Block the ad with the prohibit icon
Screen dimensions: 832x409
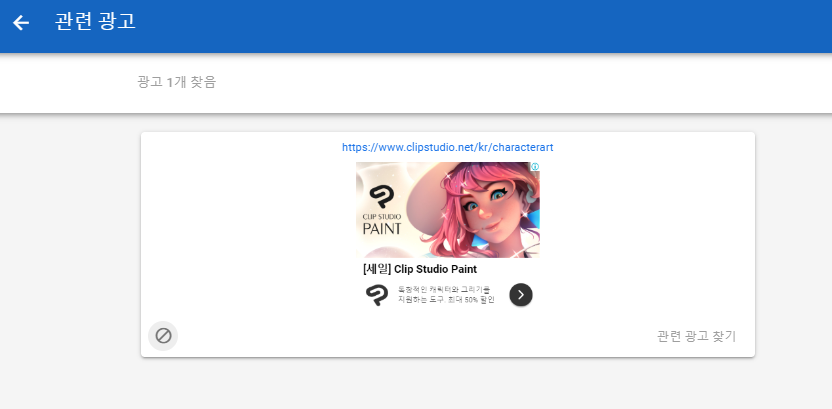pyautogui.click(x=163, y=336)
